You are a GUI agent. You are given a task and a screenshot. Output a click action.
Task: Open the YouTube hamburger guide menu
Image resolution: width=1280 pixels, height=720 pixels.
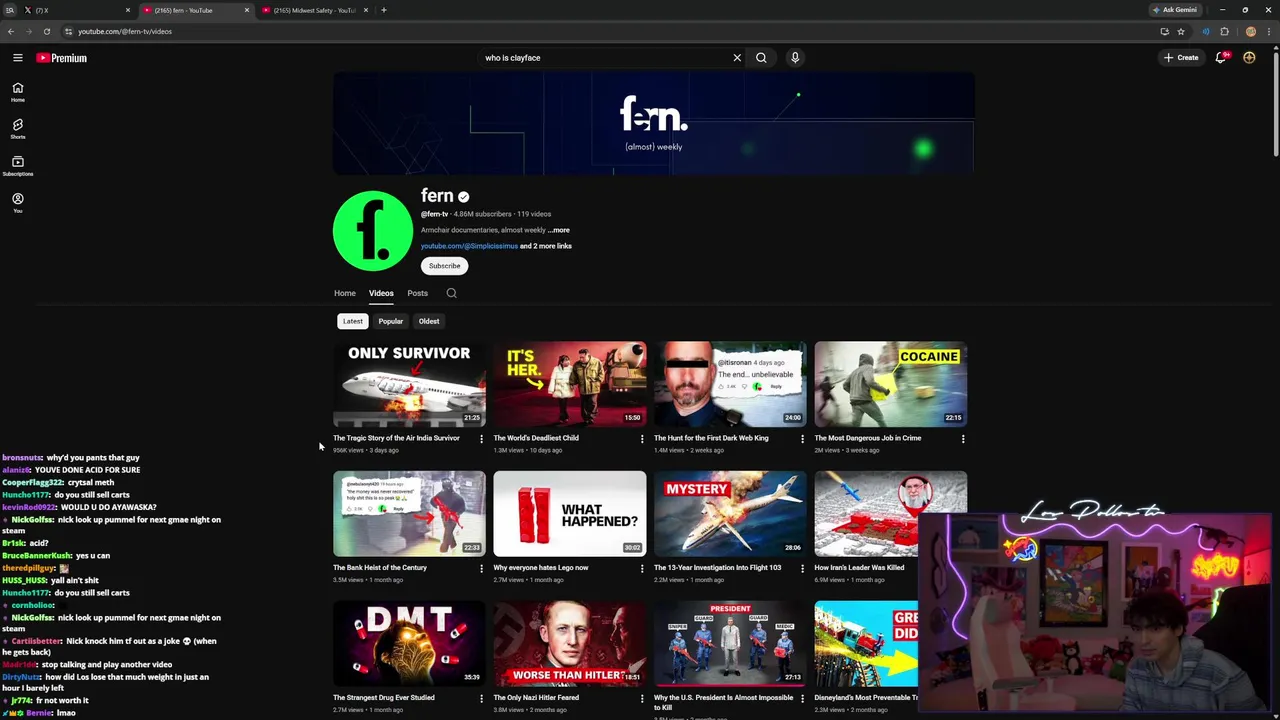pyautogui.click(x=17, y=58)
